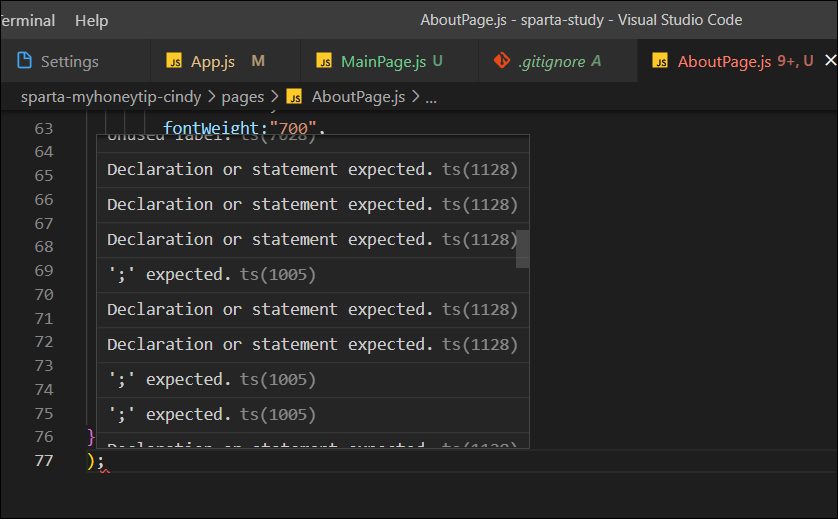Viewport: 838px width, 519px height.
Task: Click the JS icon on AboutPage.js tab
Action: (x=660, y=60)
